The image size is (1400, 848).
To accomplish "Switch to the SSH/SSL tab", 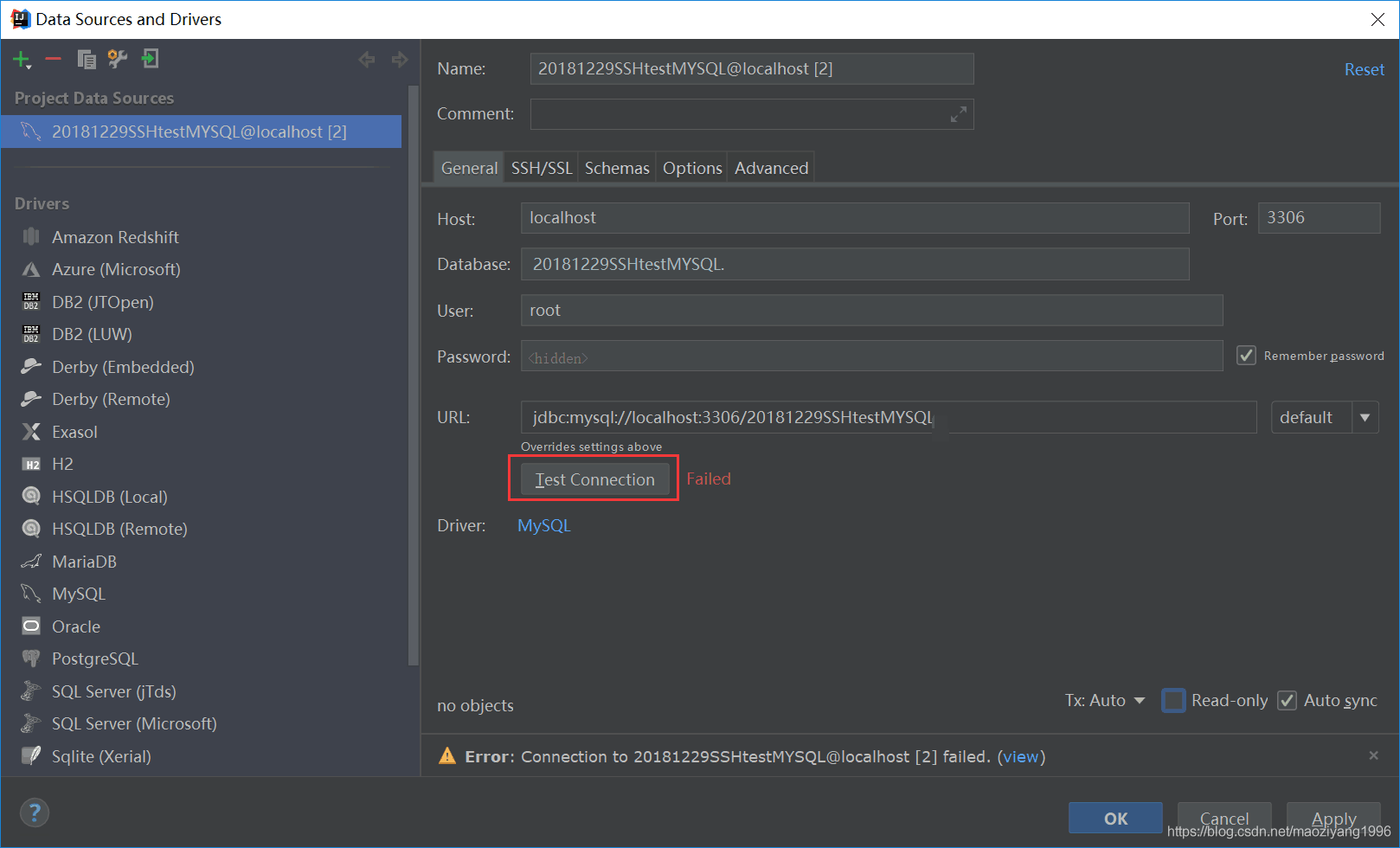I will pos(541,167).
